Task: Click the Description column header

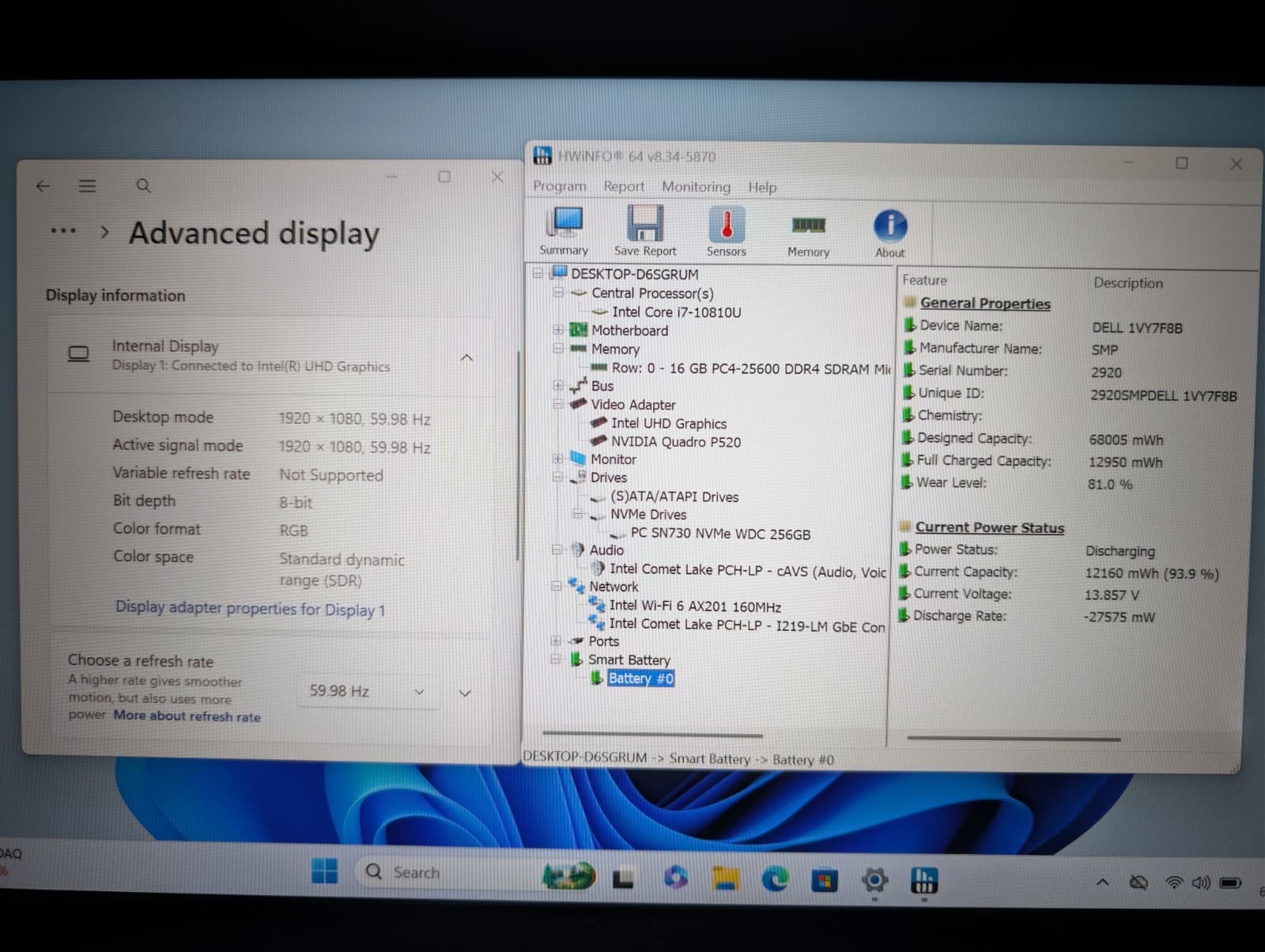Action: pos(1128,282)
